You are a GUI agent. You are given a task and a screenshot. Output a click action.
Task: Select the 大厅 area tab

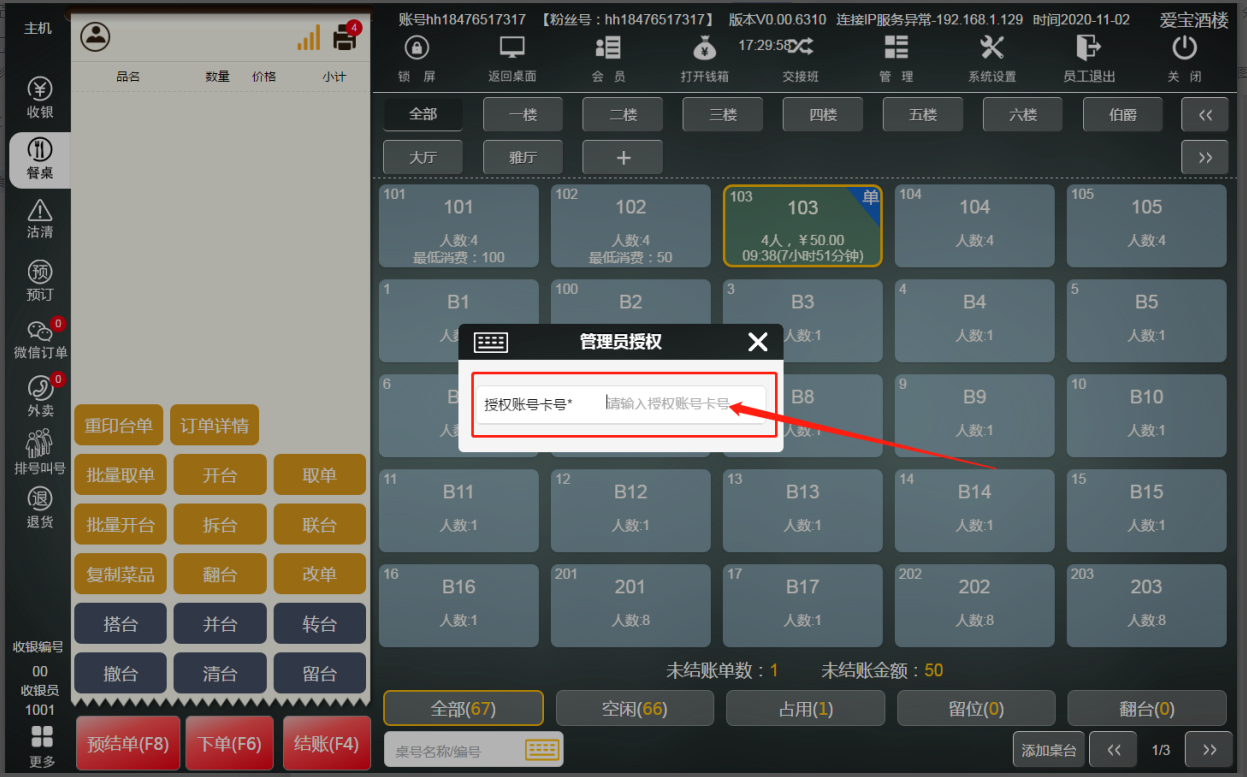tap(423, 157)
